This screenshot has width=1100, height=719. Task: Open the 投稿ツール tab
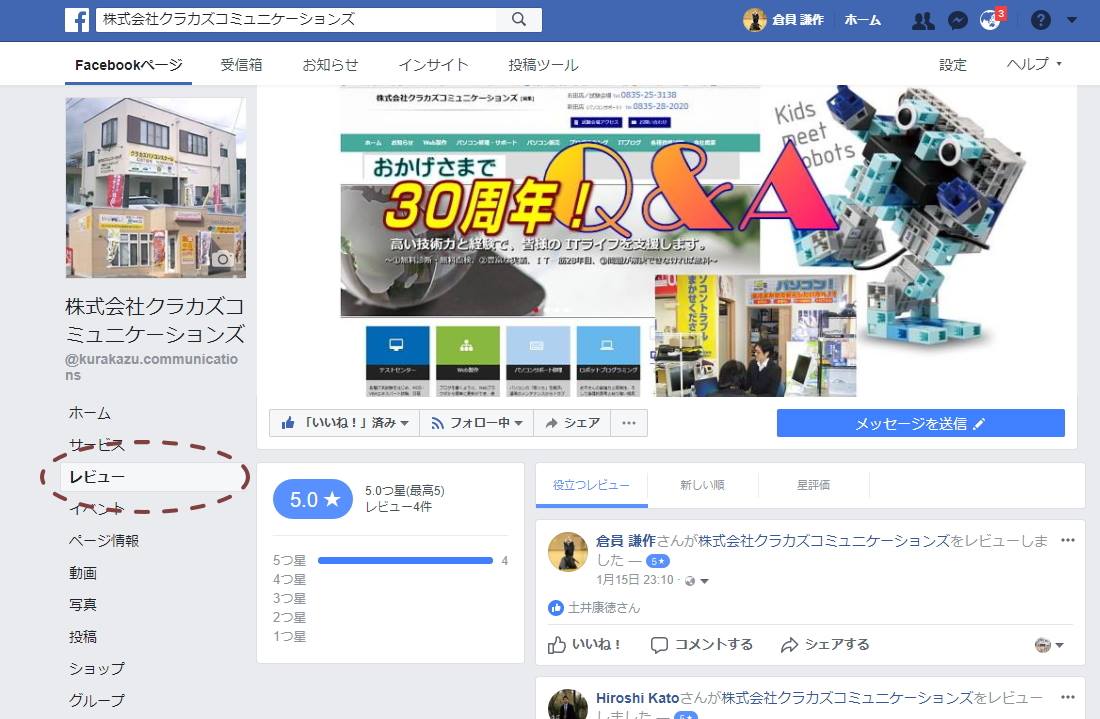coord(543,65)
